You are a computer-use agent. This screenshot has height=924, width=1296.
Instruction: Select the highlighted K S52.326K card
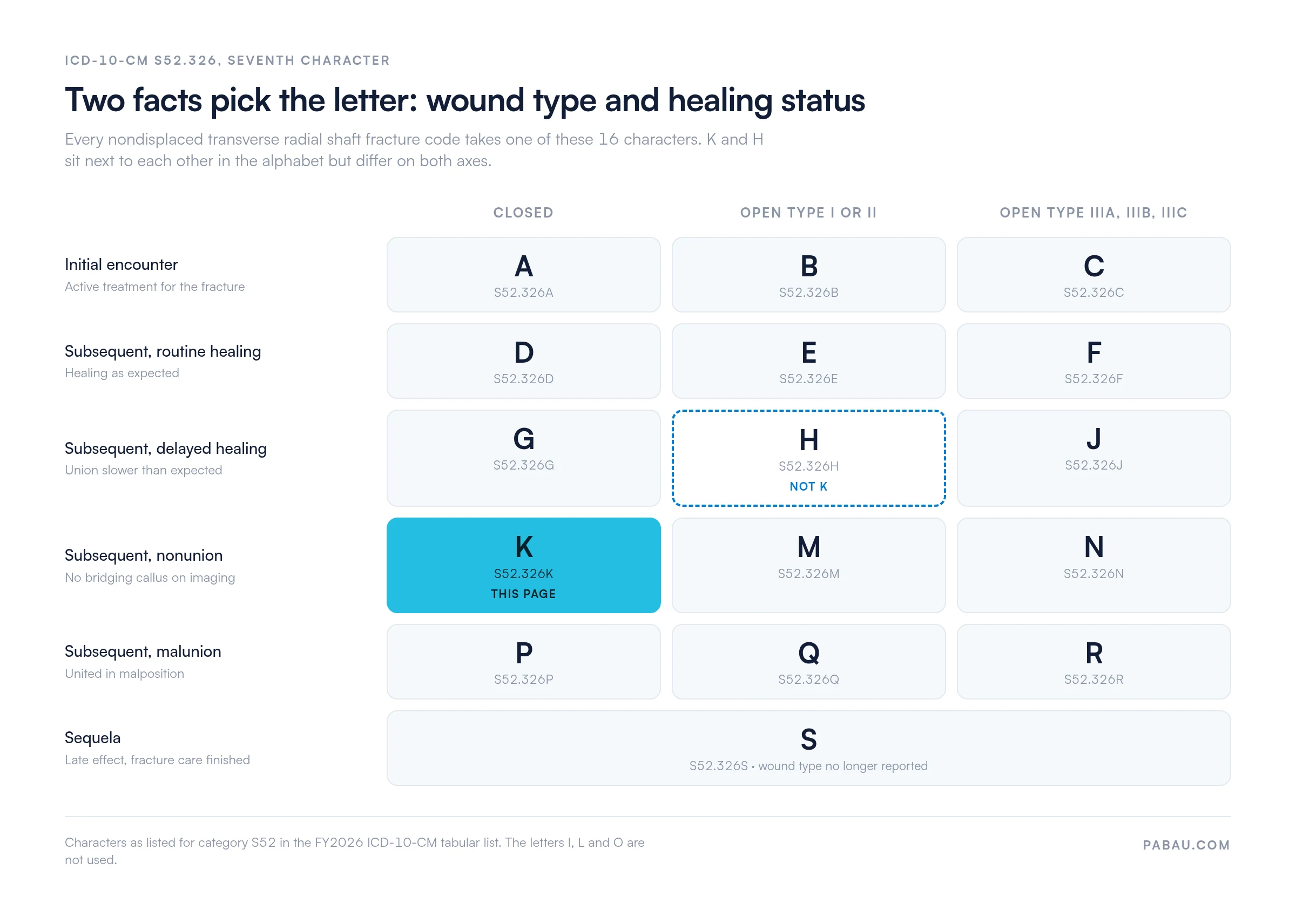click(x=523, y=565)
